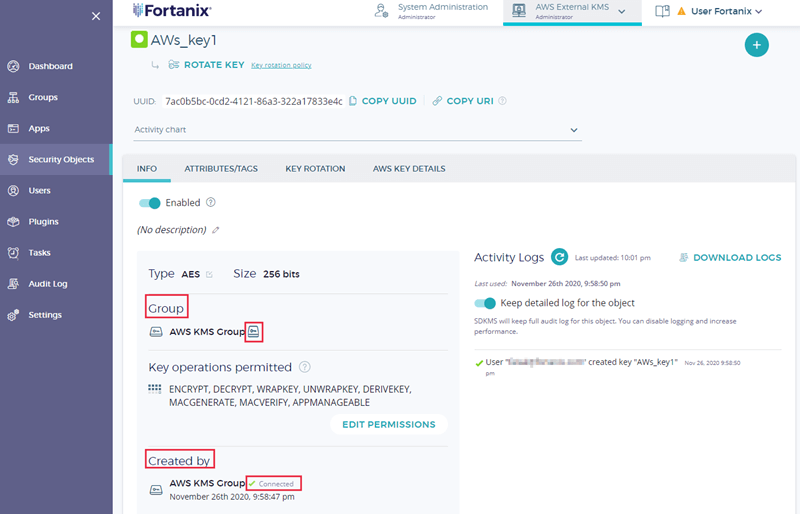Click the warning triangle icon
Image resolution: width=800 pixels, height=514 pixels.
coord(681,11)
